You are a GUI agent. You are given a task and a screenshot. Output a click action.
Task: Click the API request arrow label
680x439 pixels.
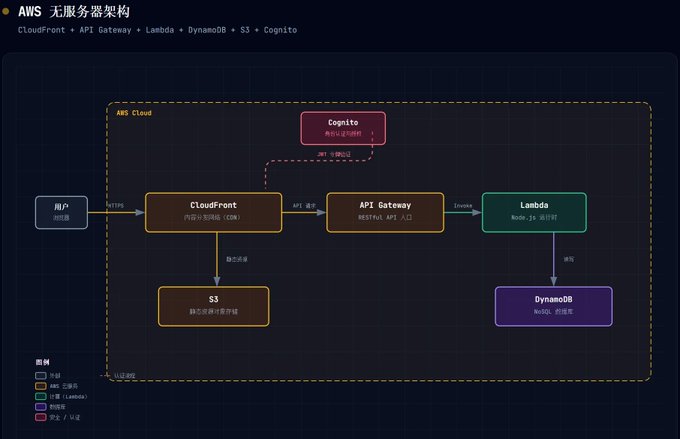click(304, 206)
